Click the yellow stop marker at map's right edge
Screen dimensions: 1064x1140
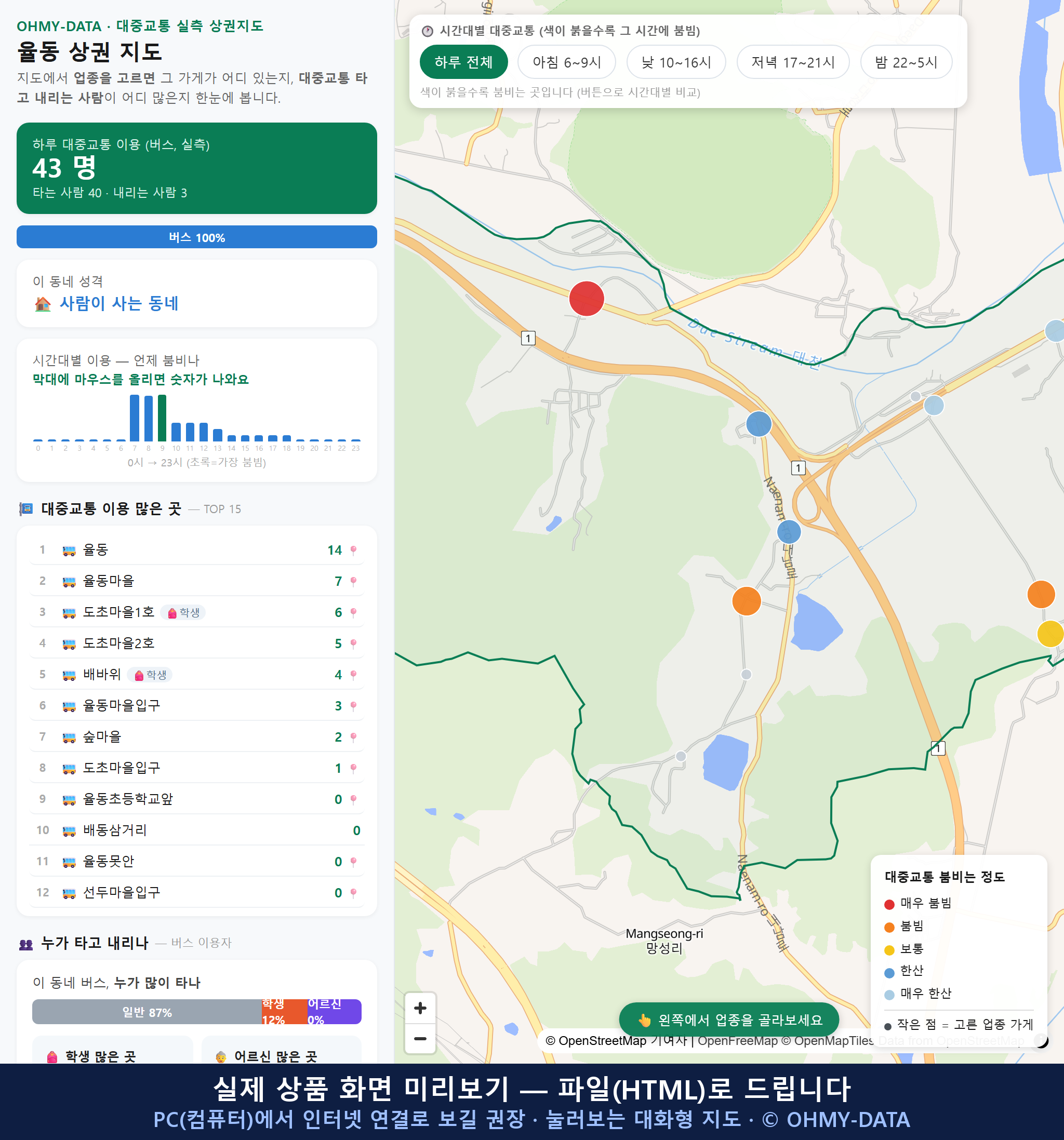coord(1052,634)
